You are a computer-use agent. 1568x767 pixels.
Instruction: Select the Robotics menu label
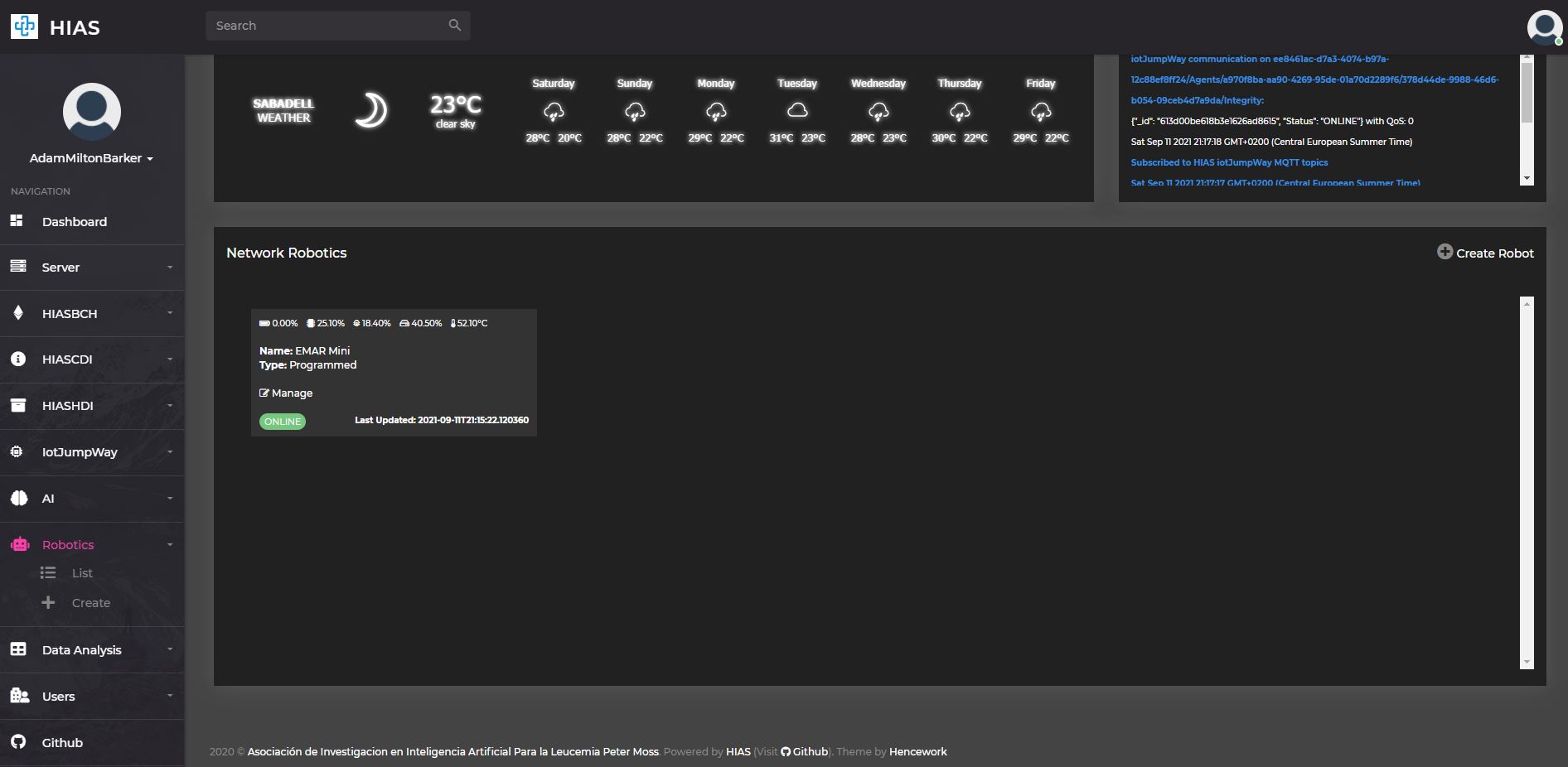(x=68, y=545)
